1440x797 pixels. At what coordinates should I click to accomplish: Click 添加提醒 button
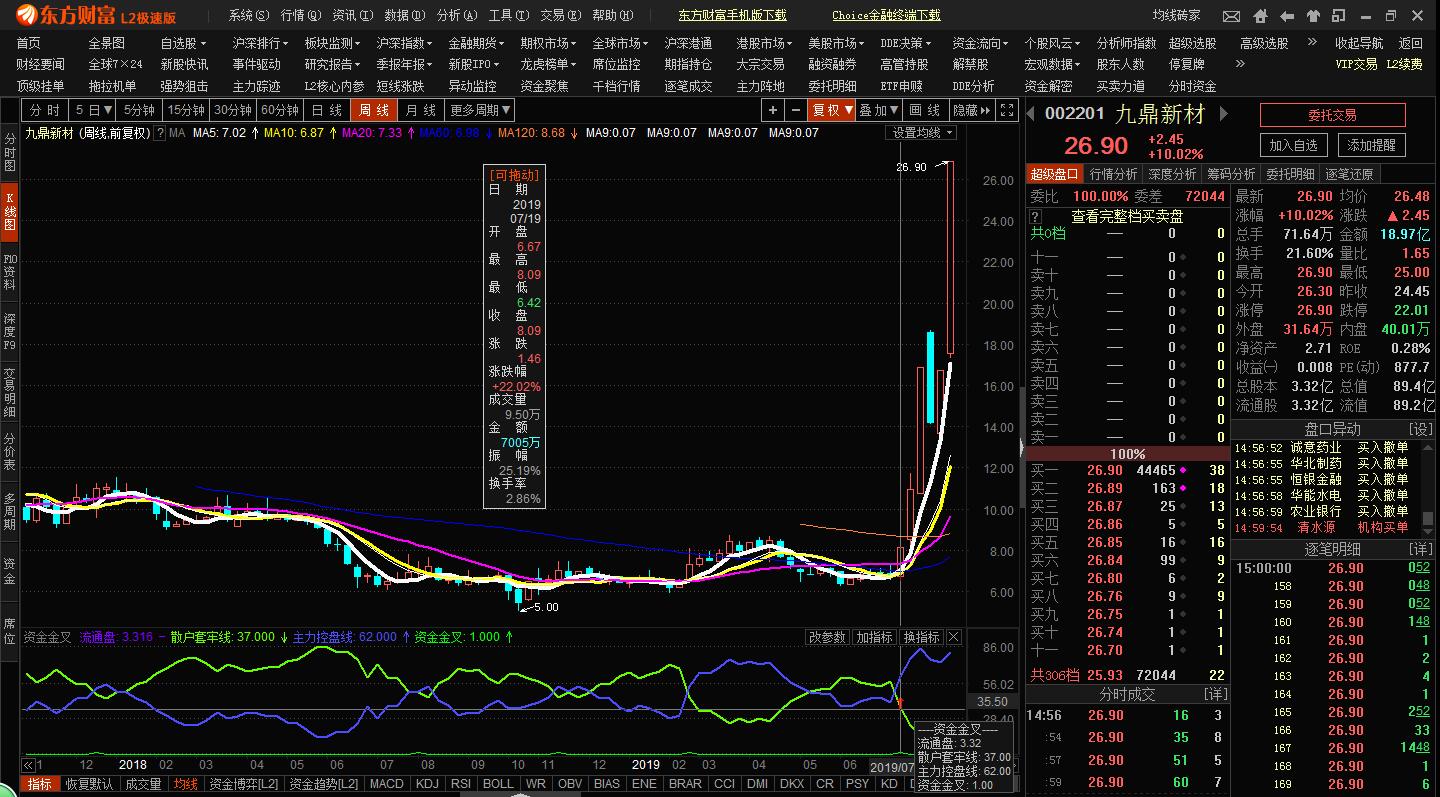click(x=1372, y=145)
